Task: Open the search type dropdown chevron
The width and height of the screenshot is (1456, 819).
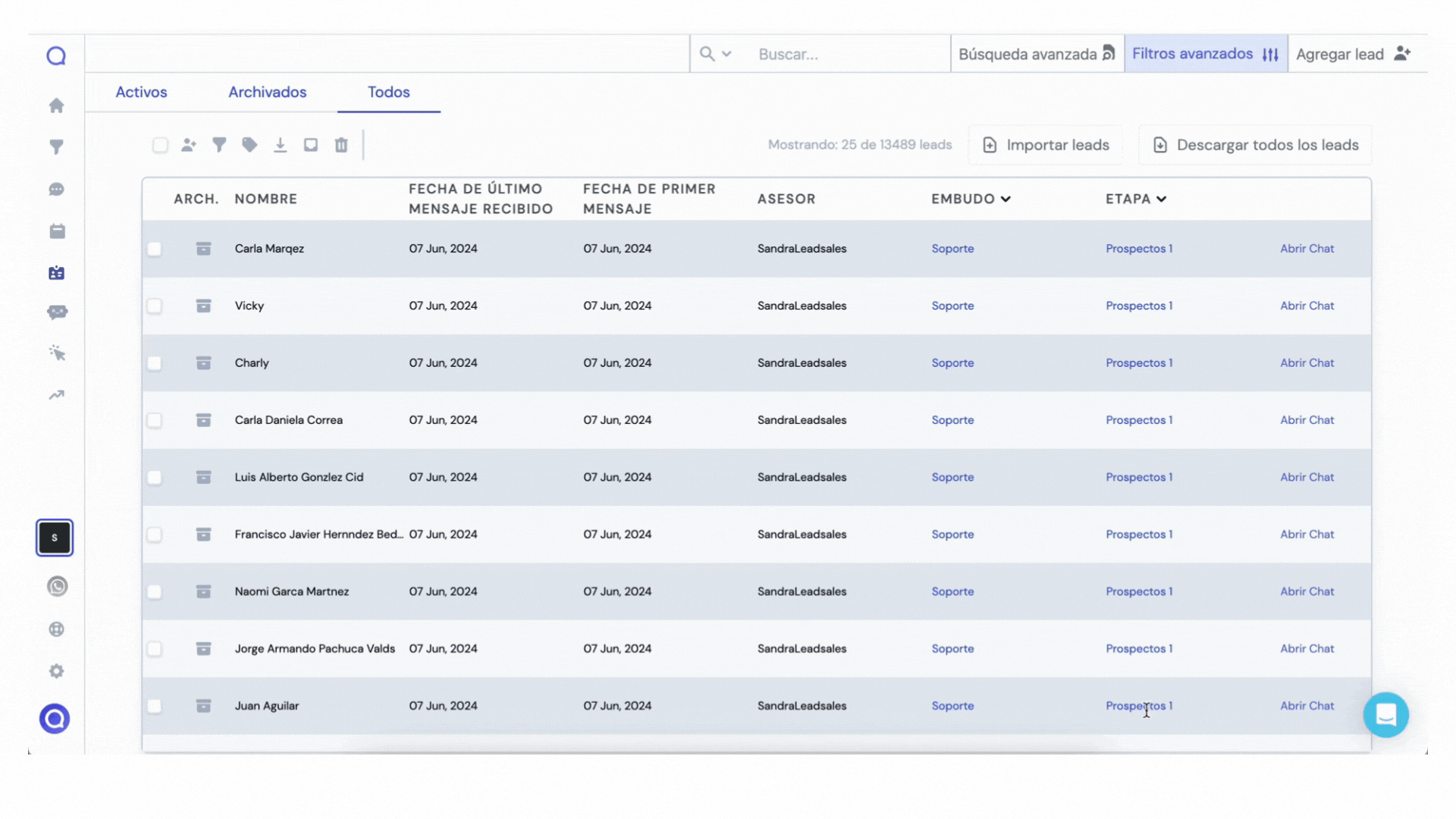Action: click(726, 54)
